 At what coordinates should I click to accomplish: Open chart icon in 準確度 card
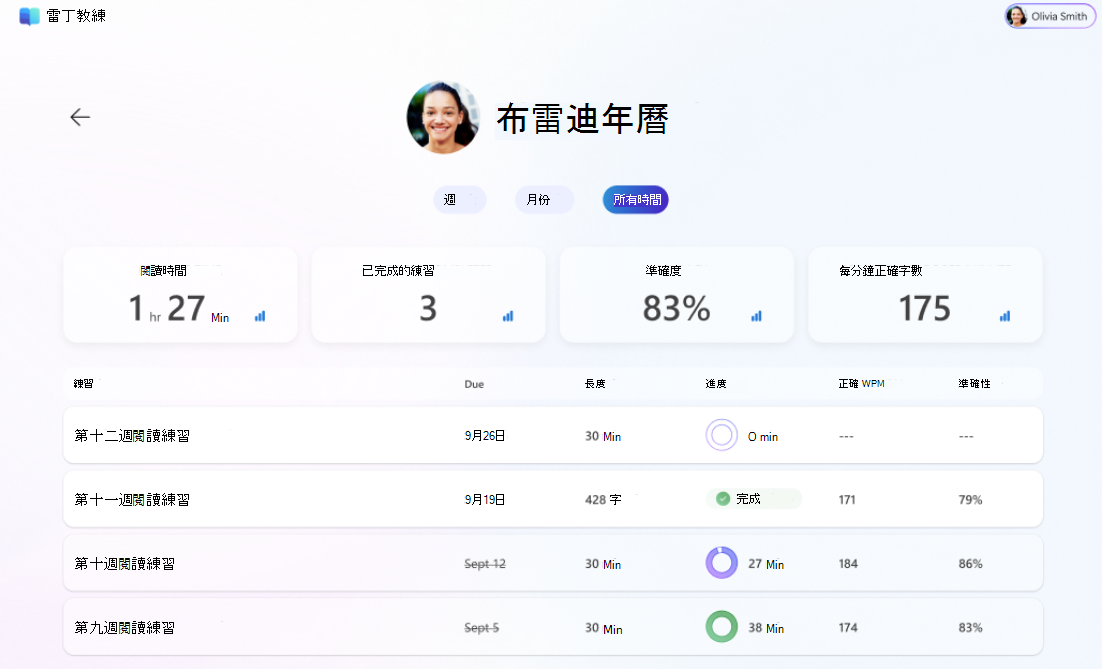pos(756,316)
